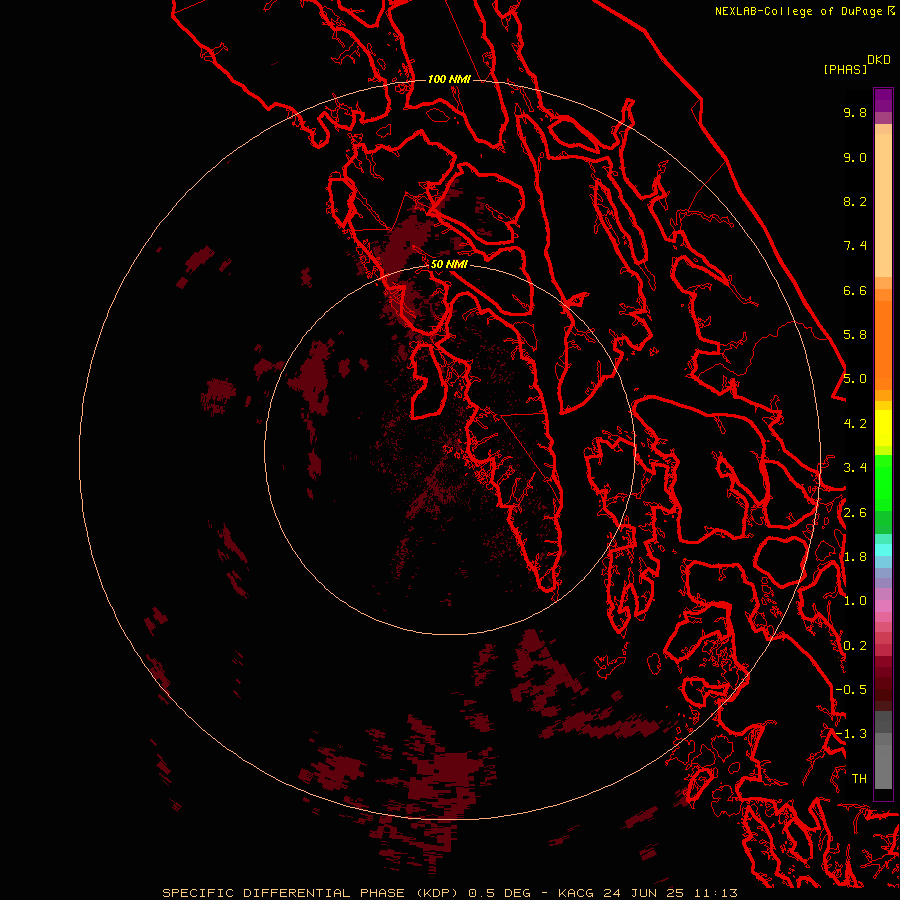Click the bright green band of color bar
Viewport: 900px width, 900px height.
click(x=883, y=482)
